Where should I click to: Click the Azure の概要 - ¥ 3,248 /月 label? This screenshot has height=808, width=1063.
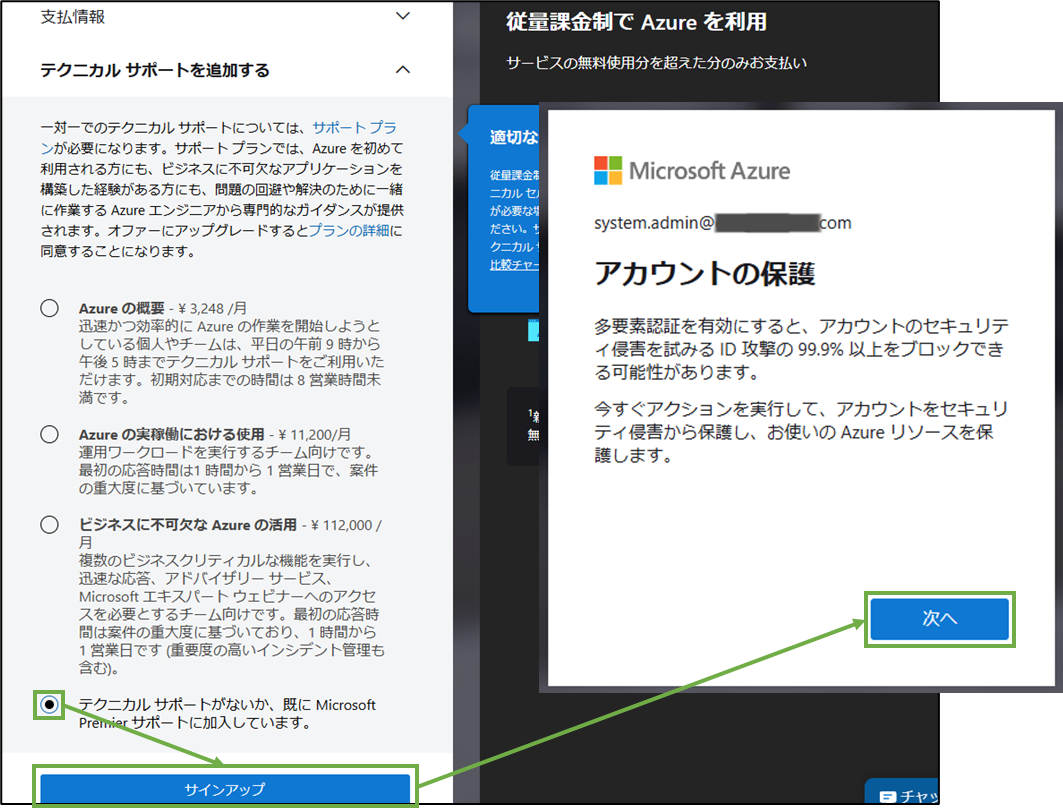[x=163, y=308]
